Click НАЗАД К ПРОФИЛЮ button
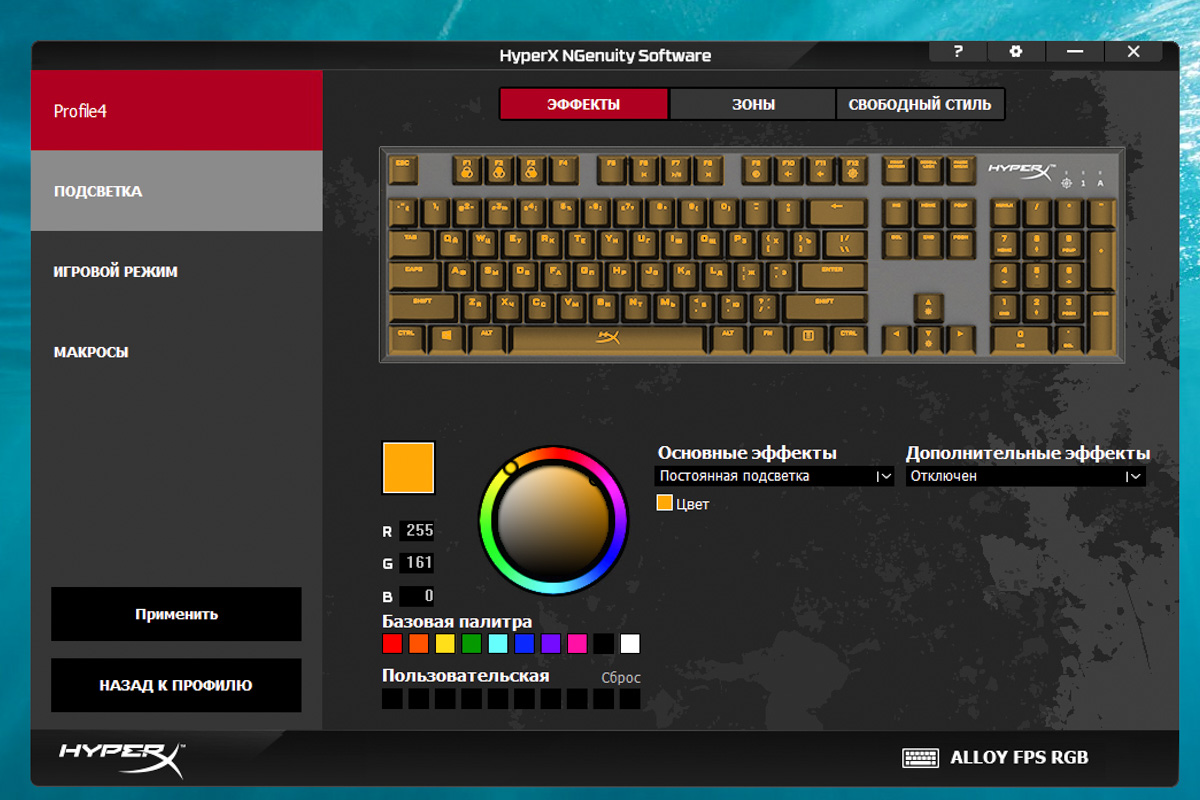1200x800 pixels. pos(176,685)
